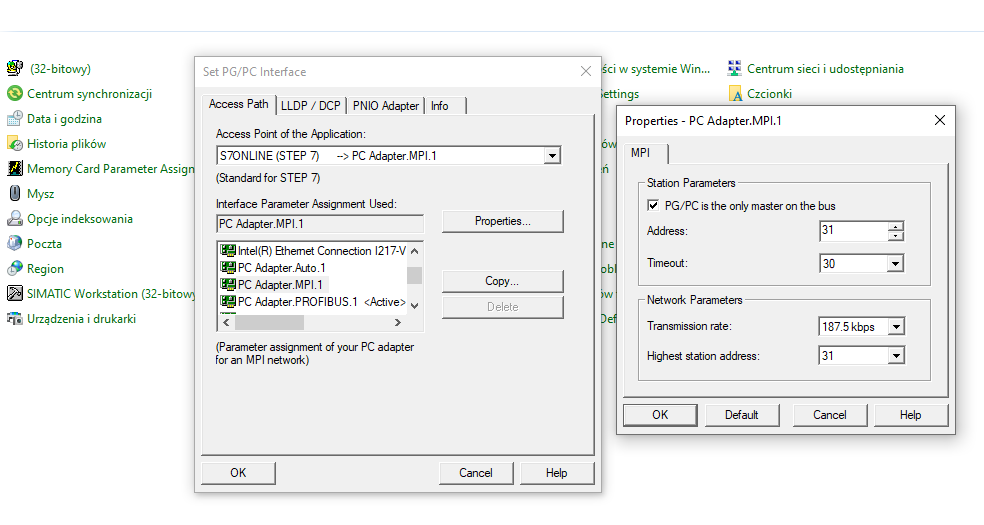This screenshot has width=984, height=525.
Task: Click the horizontal scrollbar right arrow
Action: pos(397,322)
